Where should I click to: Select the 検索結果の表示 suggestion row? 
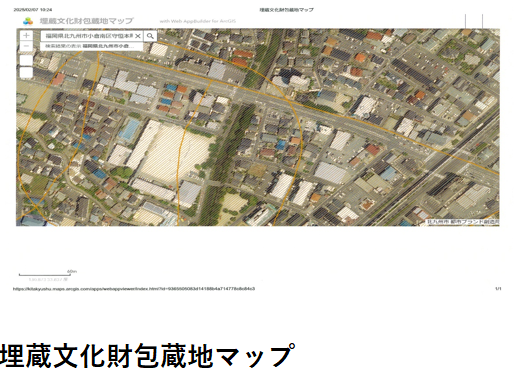coord(92,46)
